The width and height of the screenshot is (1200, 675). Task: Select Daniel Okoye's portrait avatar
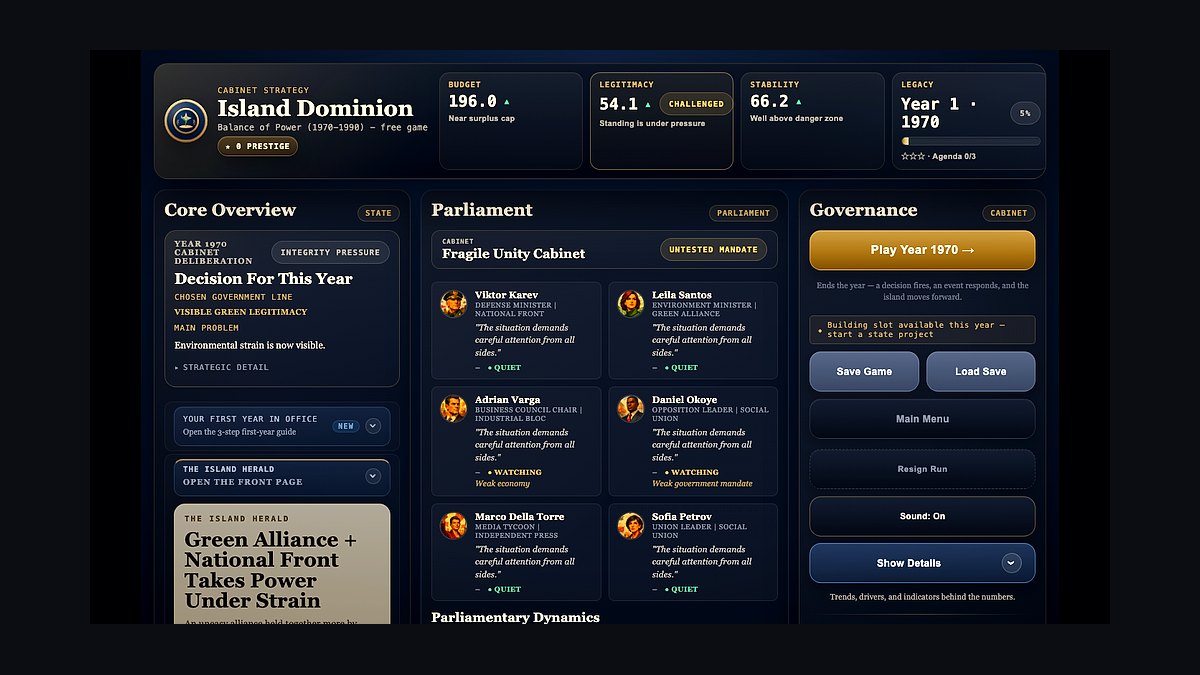pos(631,408)
